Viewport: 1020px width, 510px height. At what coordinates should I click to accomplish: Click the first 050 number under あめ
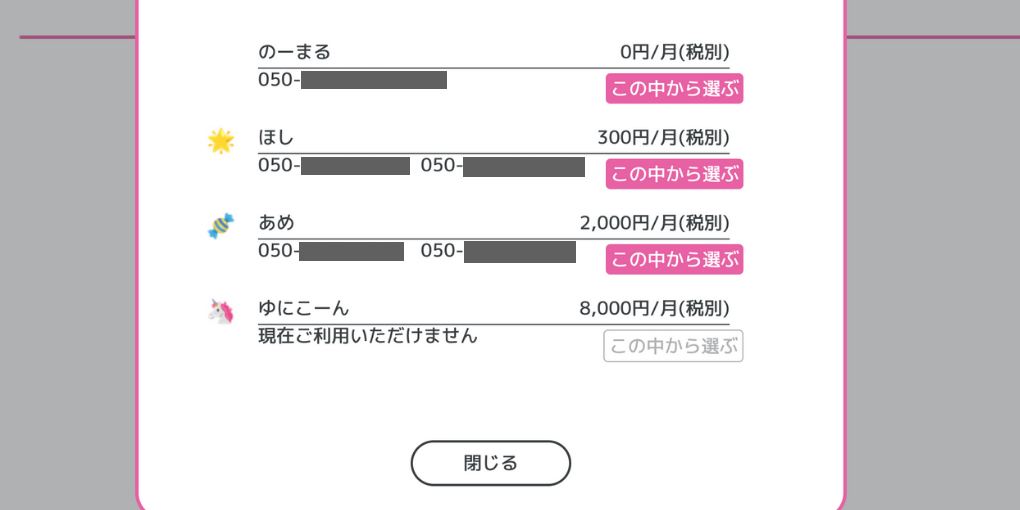pyautogui.click(x=331, y=251)
